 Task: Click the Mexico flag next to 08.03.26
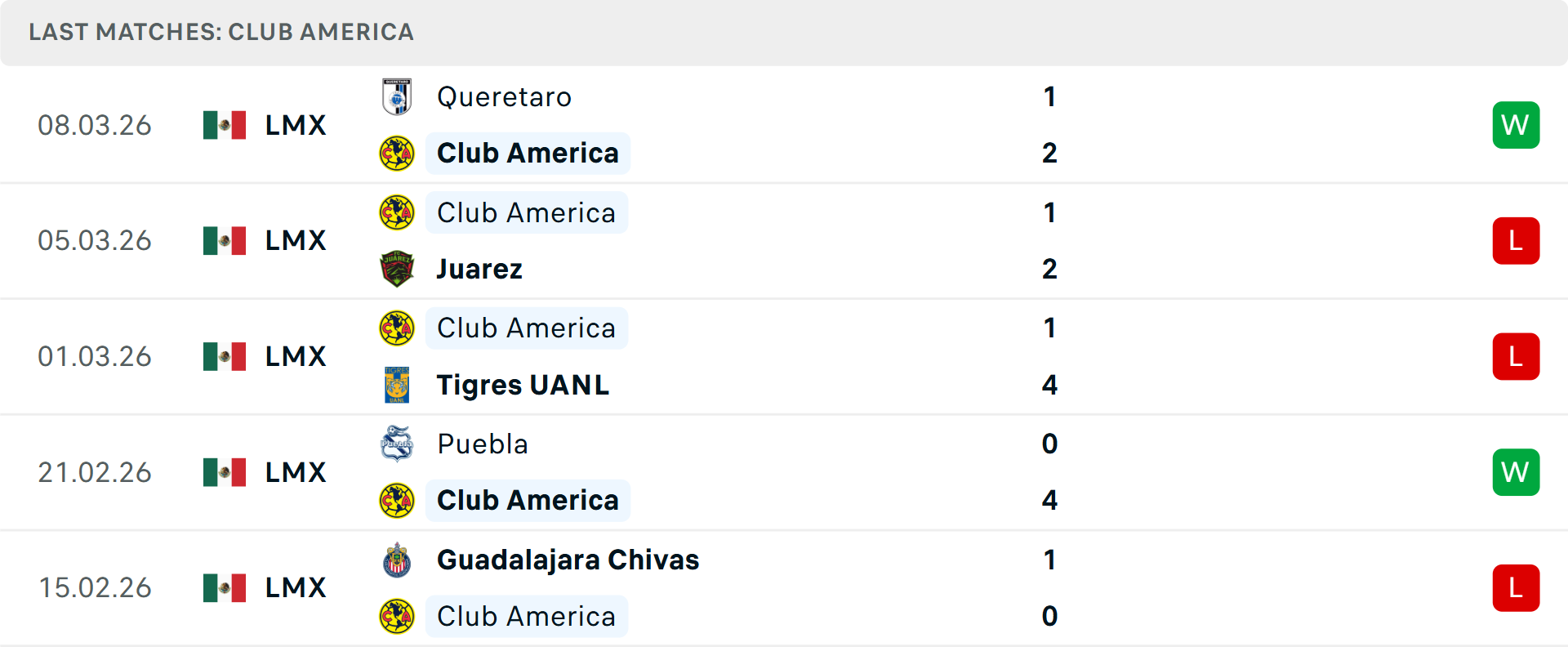[225, 125]
